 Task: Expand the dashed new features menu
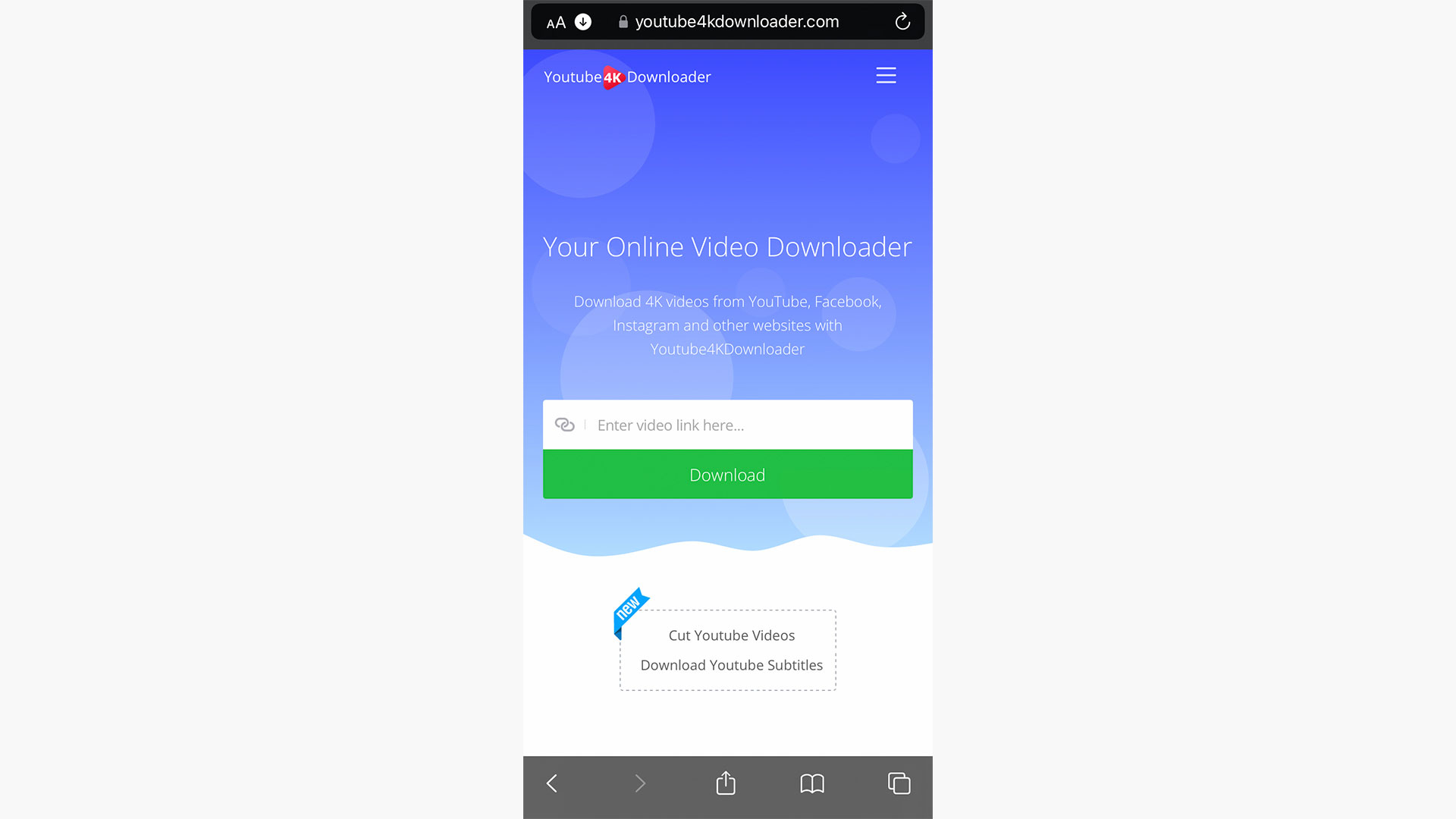pyautogui.click(x=727, y=650)
